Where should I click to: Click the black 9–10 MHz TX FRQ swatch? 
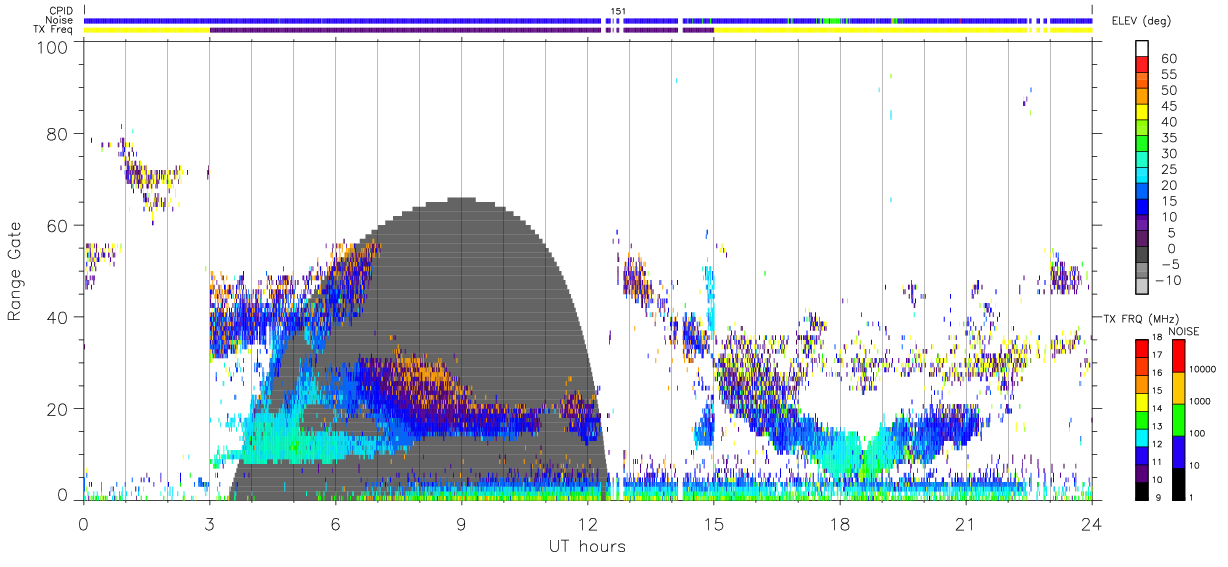coord(1142,491)
